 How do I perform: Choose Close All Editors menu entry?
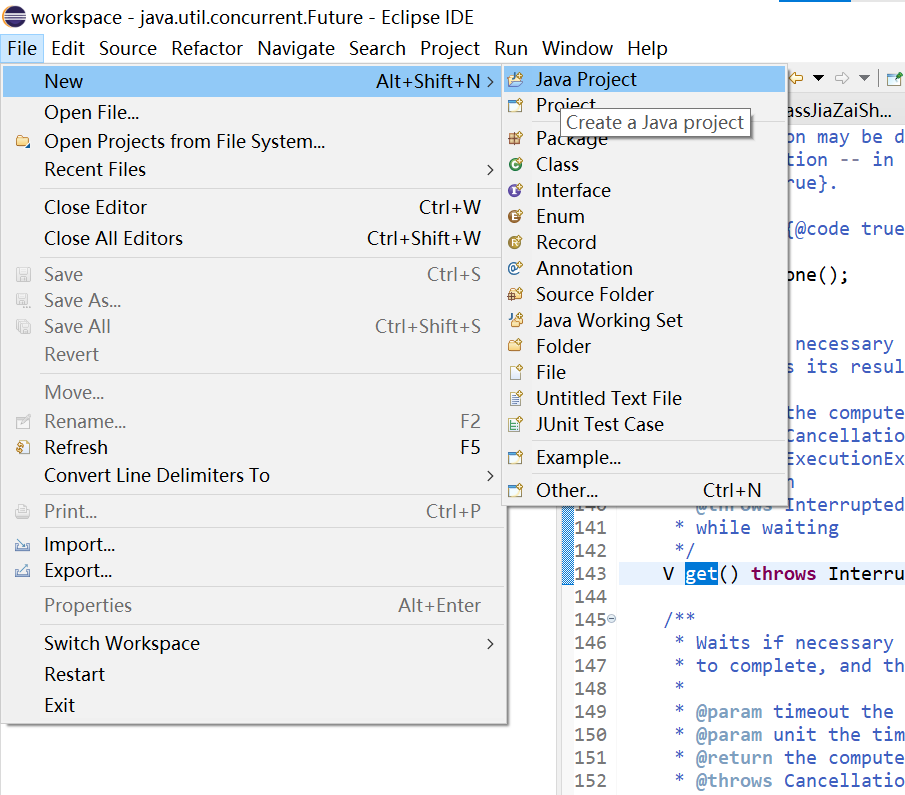pyautogui.click(x=252, y=238)
